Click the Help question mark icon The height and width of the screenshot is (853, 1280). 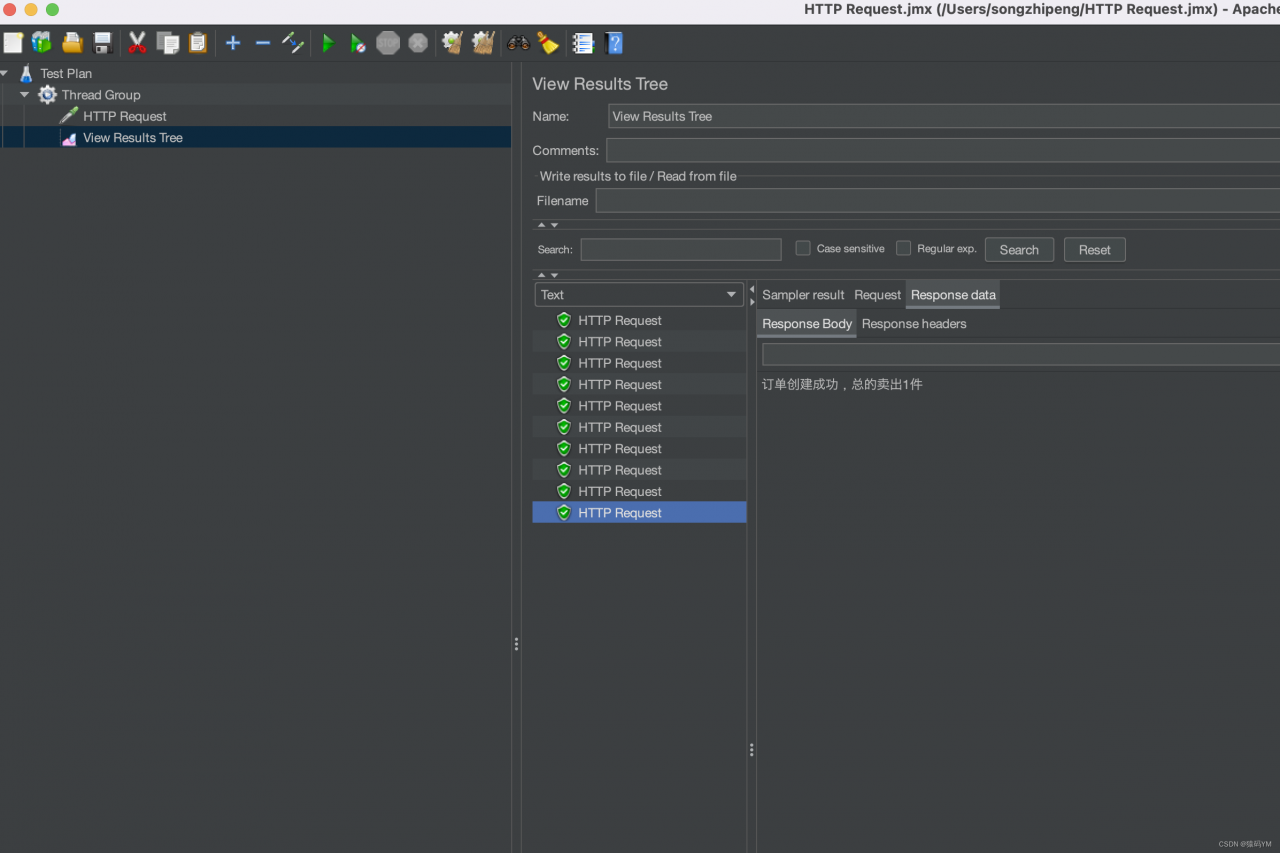pos(614,43)
